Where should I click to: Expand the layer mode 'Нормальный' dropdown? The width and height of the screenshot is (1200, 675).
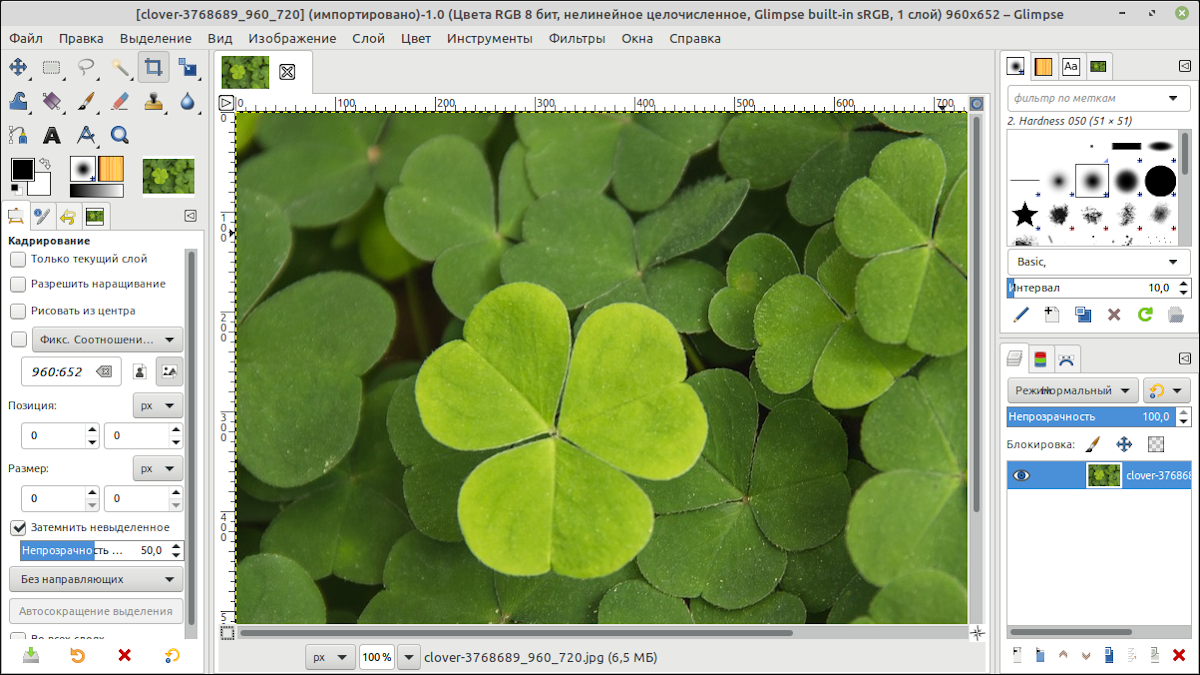[1072, 390]
